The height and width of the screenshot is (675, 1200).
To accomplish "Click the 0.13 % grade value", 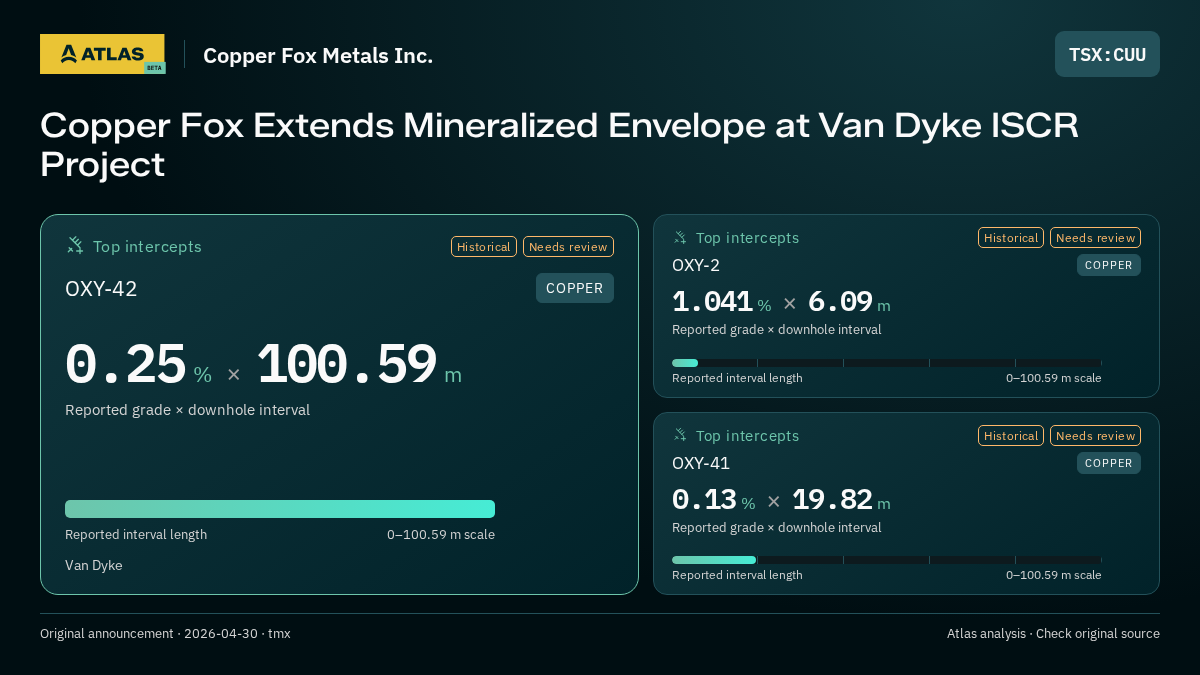I will (713, 500).
